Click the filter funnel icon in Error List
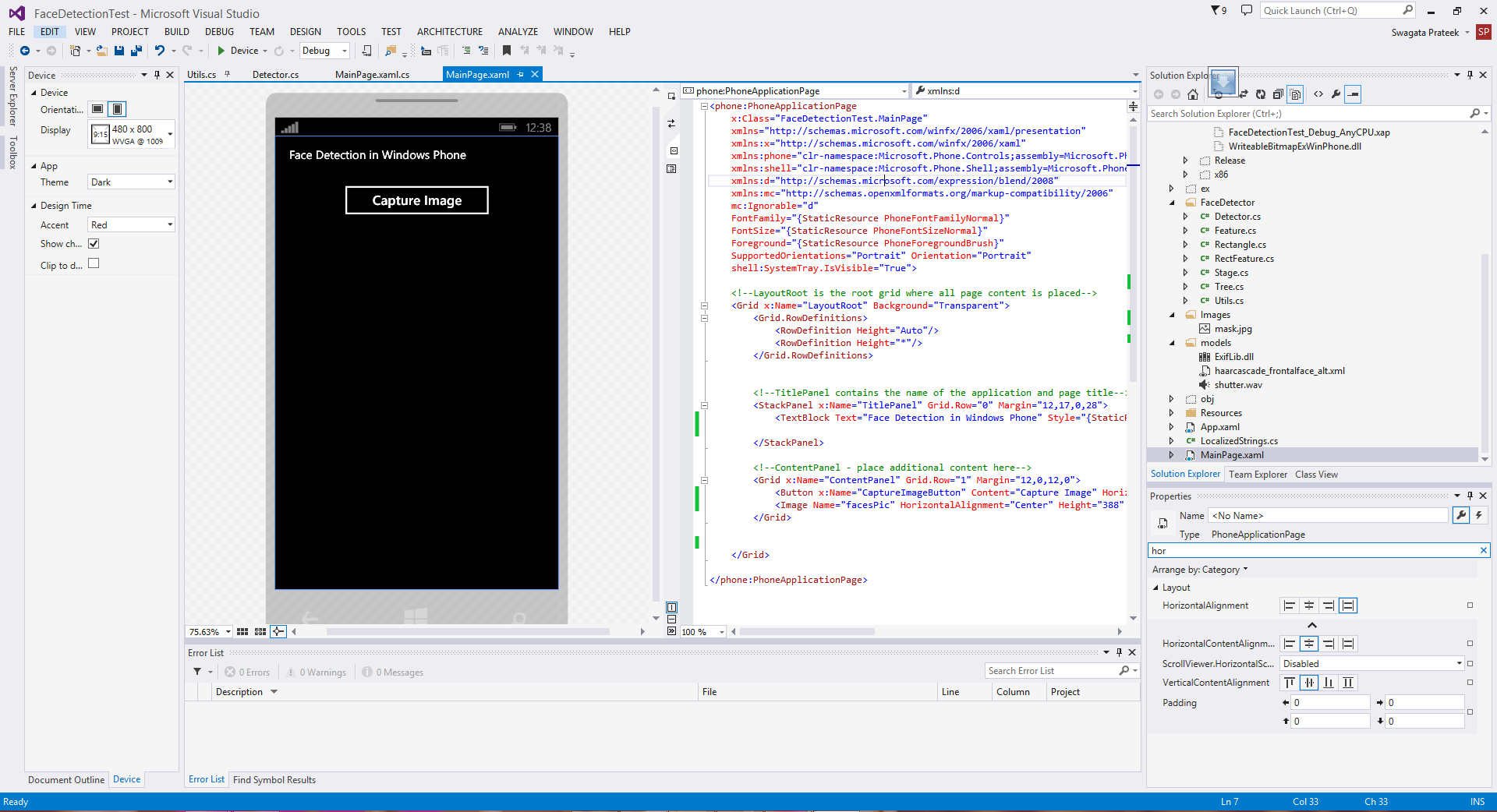 point(197,672)
